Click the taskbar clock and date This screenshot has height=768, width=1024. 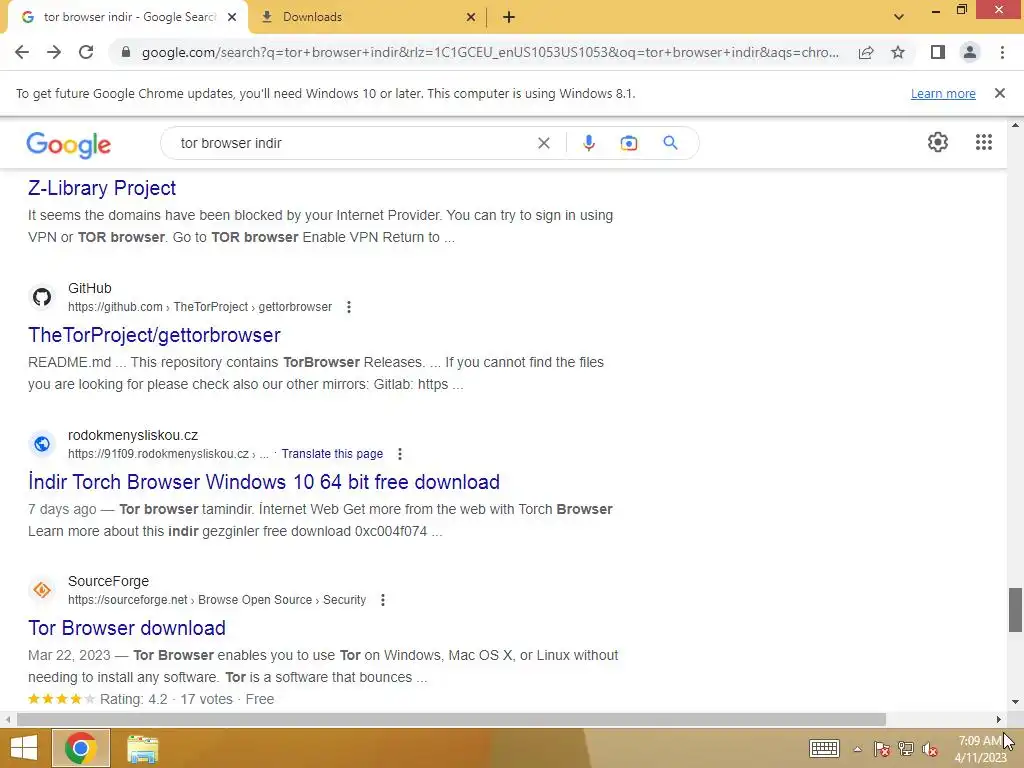click(981, 749)
